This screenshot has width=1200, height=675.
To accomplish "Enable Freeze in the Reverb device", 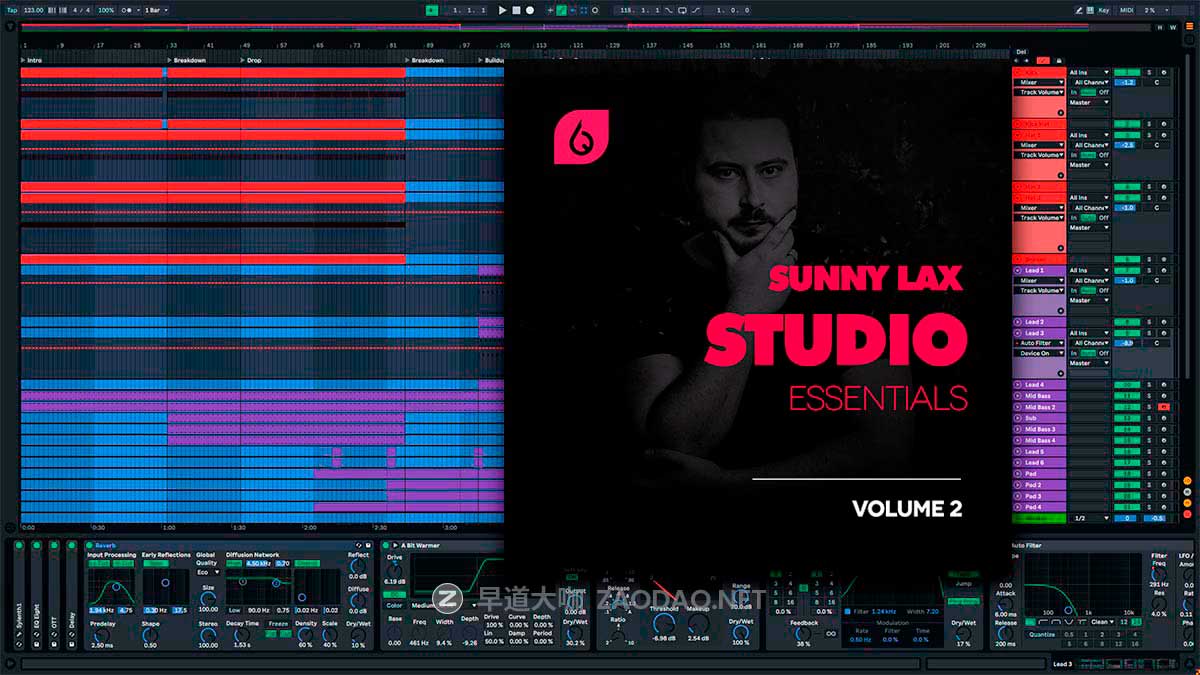I will (277, 623).
